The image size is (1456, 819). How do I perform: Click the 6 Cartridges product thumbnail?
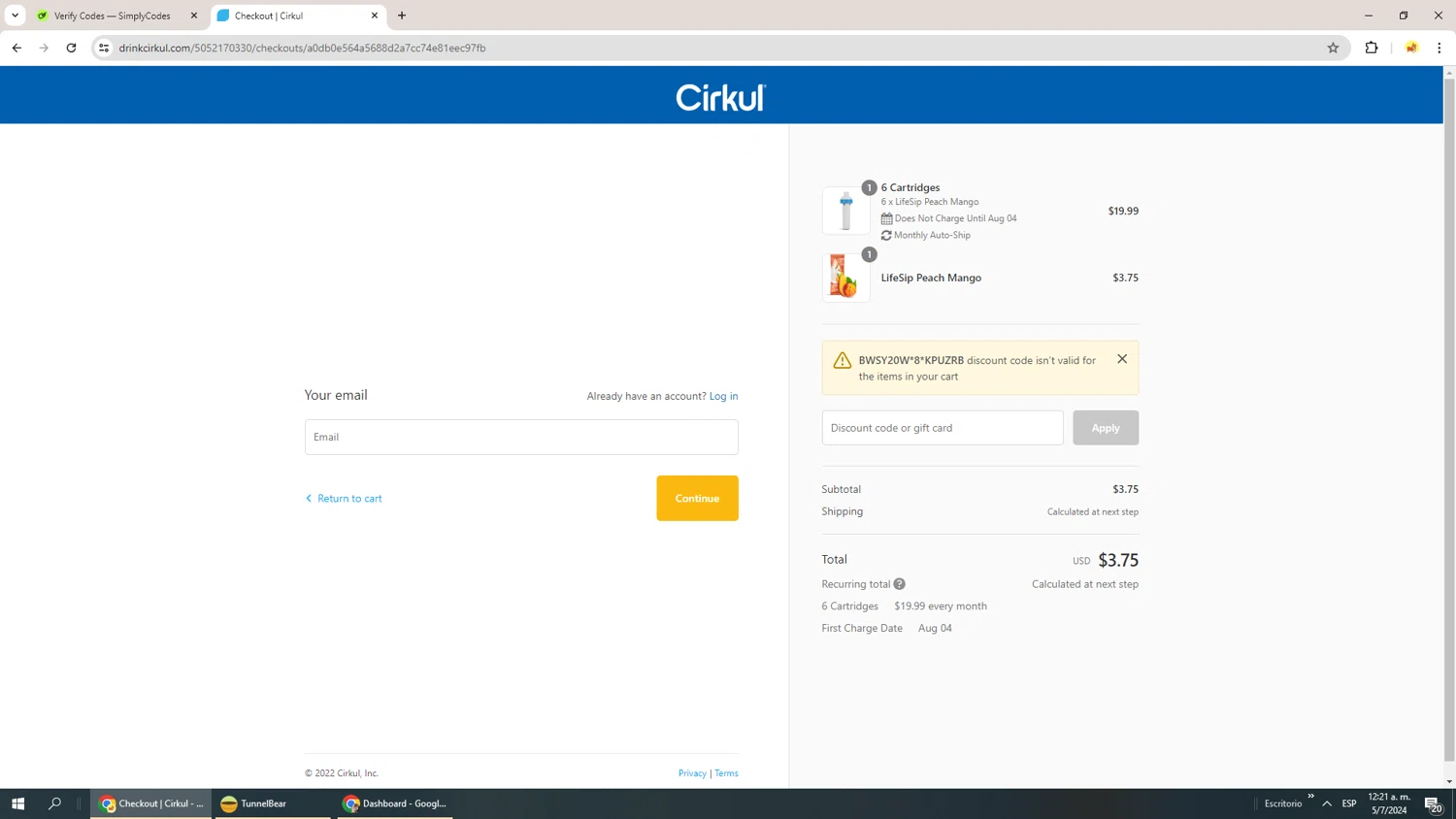coord(845,211)
